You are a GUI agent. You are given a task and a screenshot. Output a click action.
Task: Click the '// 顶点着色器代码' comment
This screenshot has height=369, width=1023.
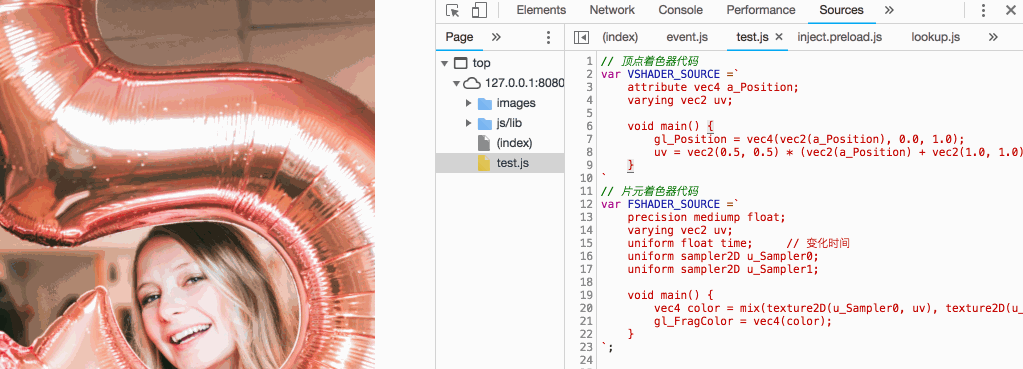click(x=650, y=61)
